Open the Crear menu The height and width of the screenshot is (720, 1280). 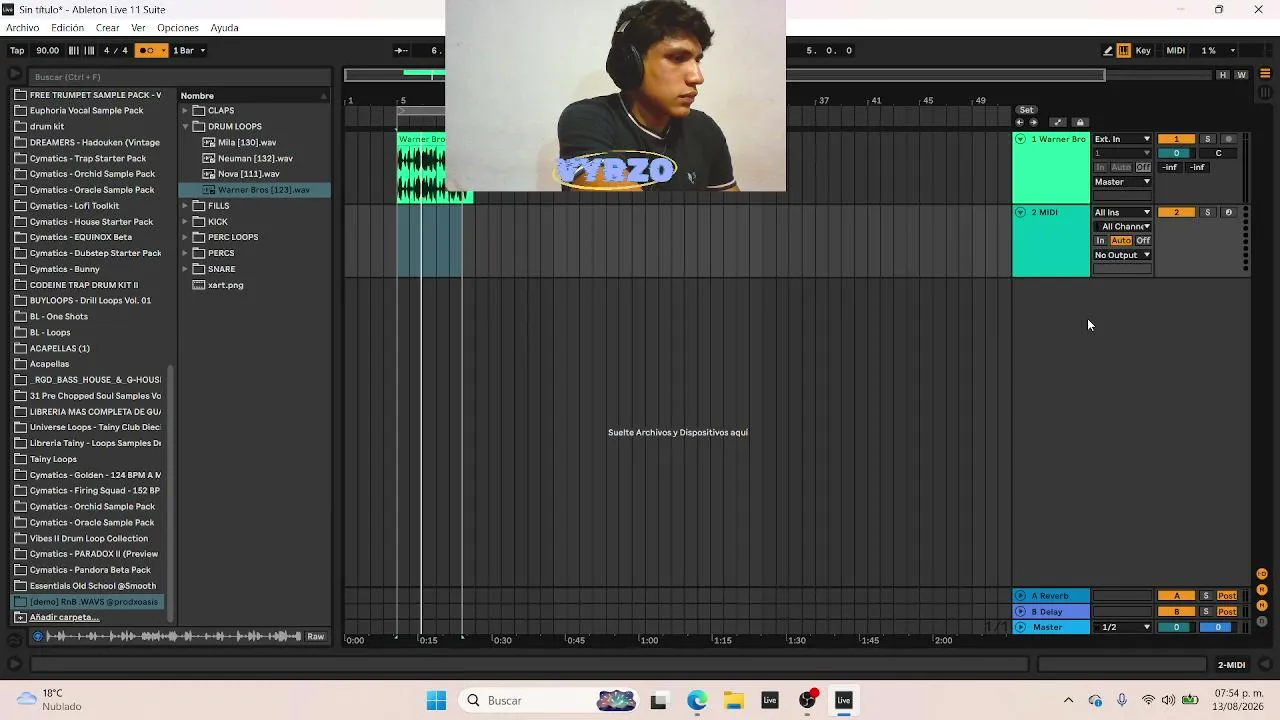107,28
